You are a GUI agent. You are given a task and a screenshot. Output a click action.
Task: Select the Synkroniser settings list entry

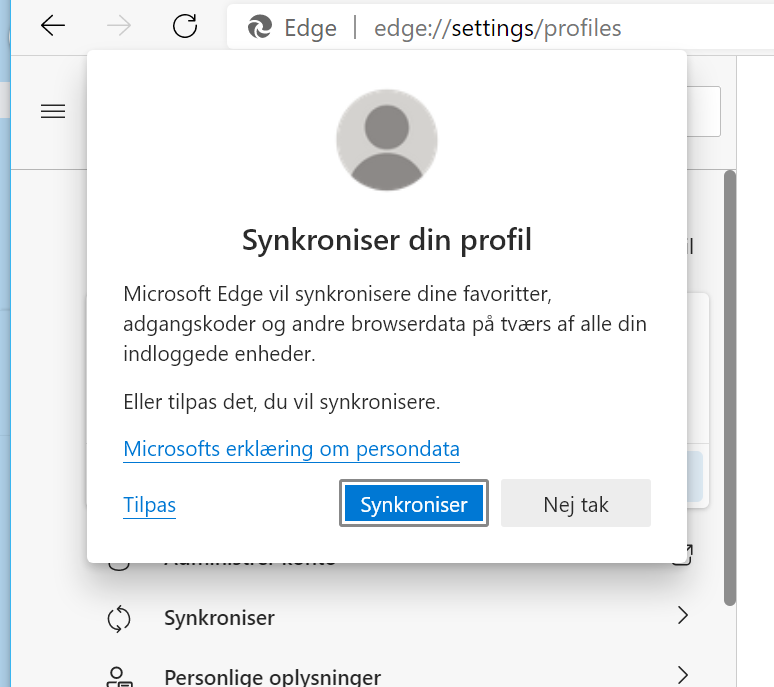pyautogui.click(x=219, y=618)
